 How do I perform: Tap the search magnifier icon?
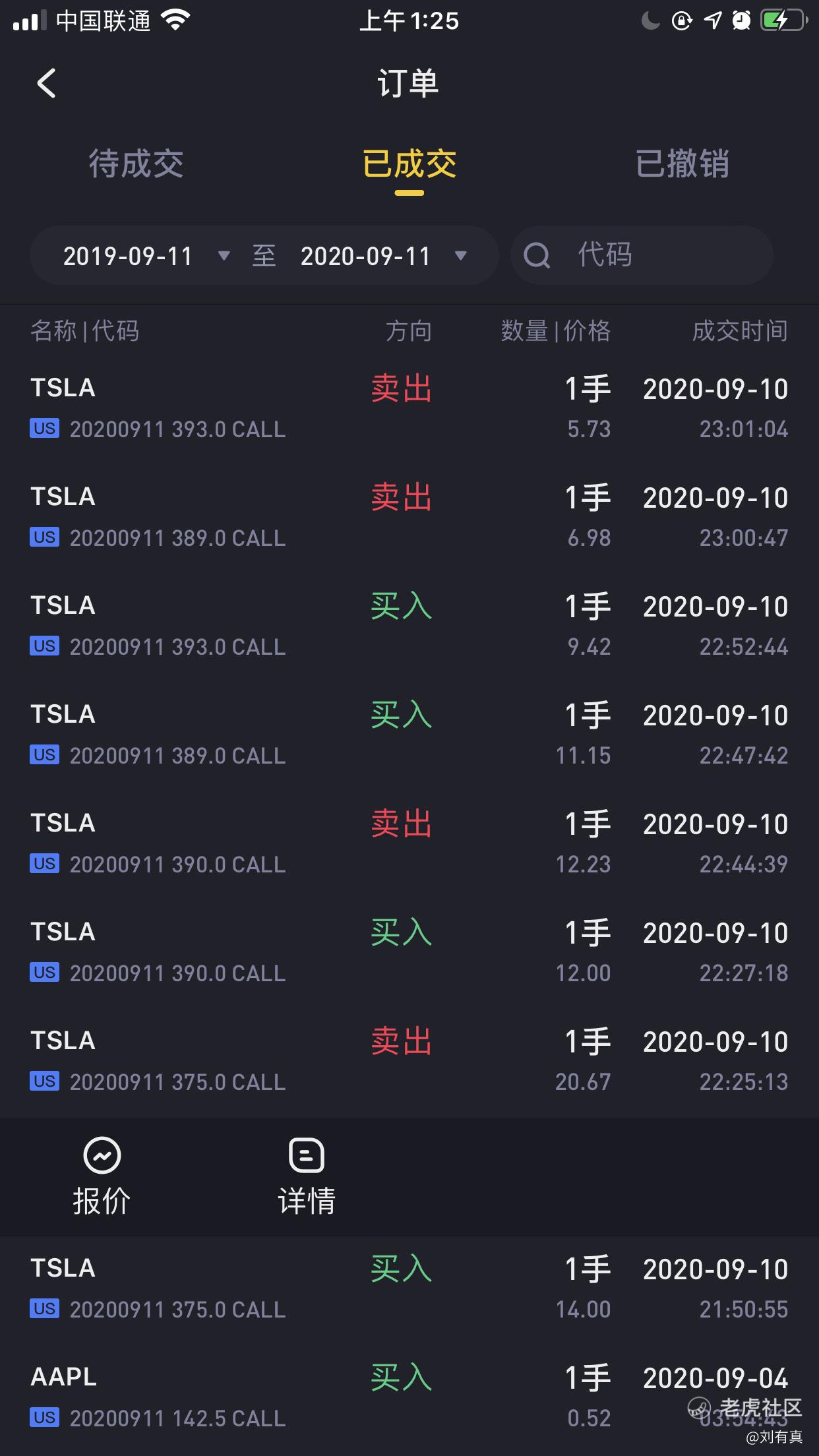pos(537,255)
